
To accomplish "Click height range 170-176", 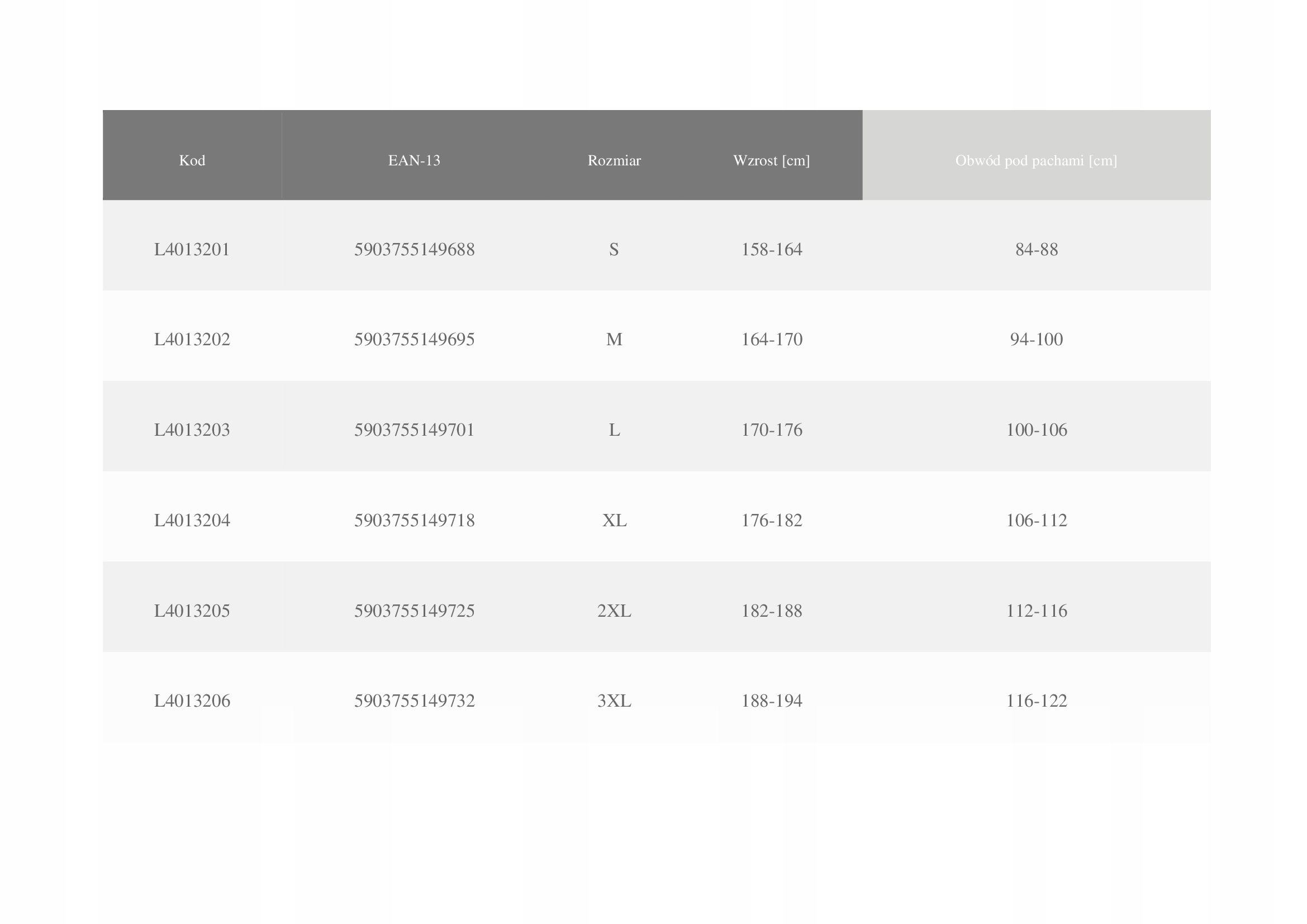I will 771,430.
